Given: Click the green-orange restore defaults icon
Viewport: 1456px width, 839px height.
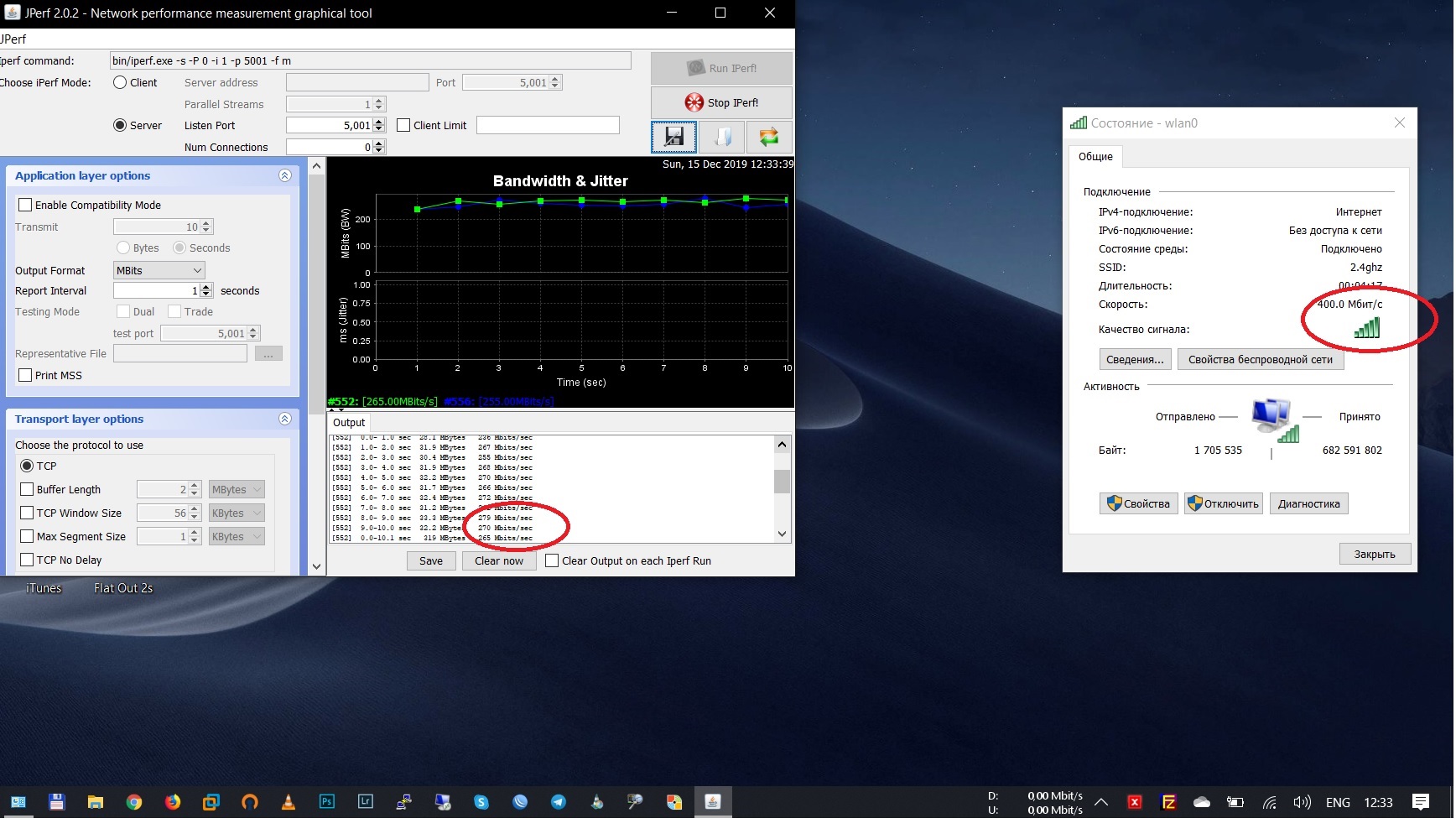Looking at the screenshot, I should pos(769,137).
